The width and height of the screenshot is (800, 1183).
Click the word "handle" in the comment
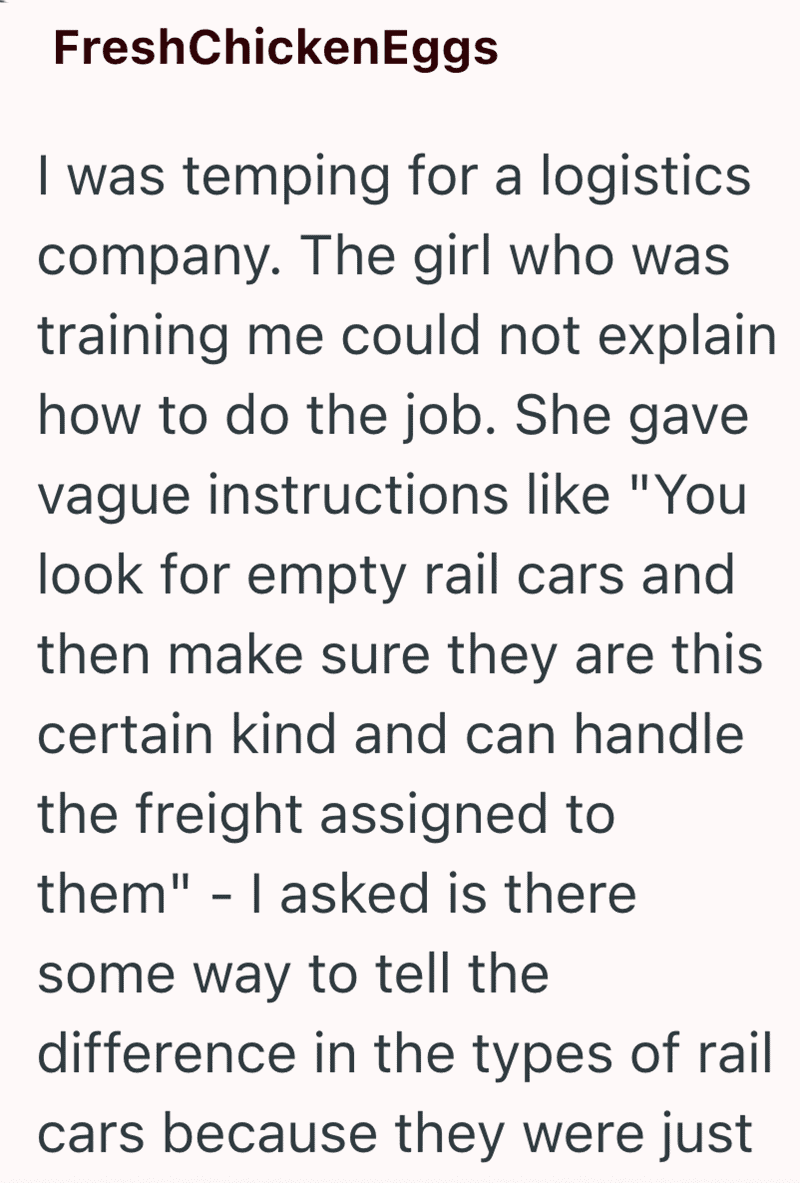point(659,733)
